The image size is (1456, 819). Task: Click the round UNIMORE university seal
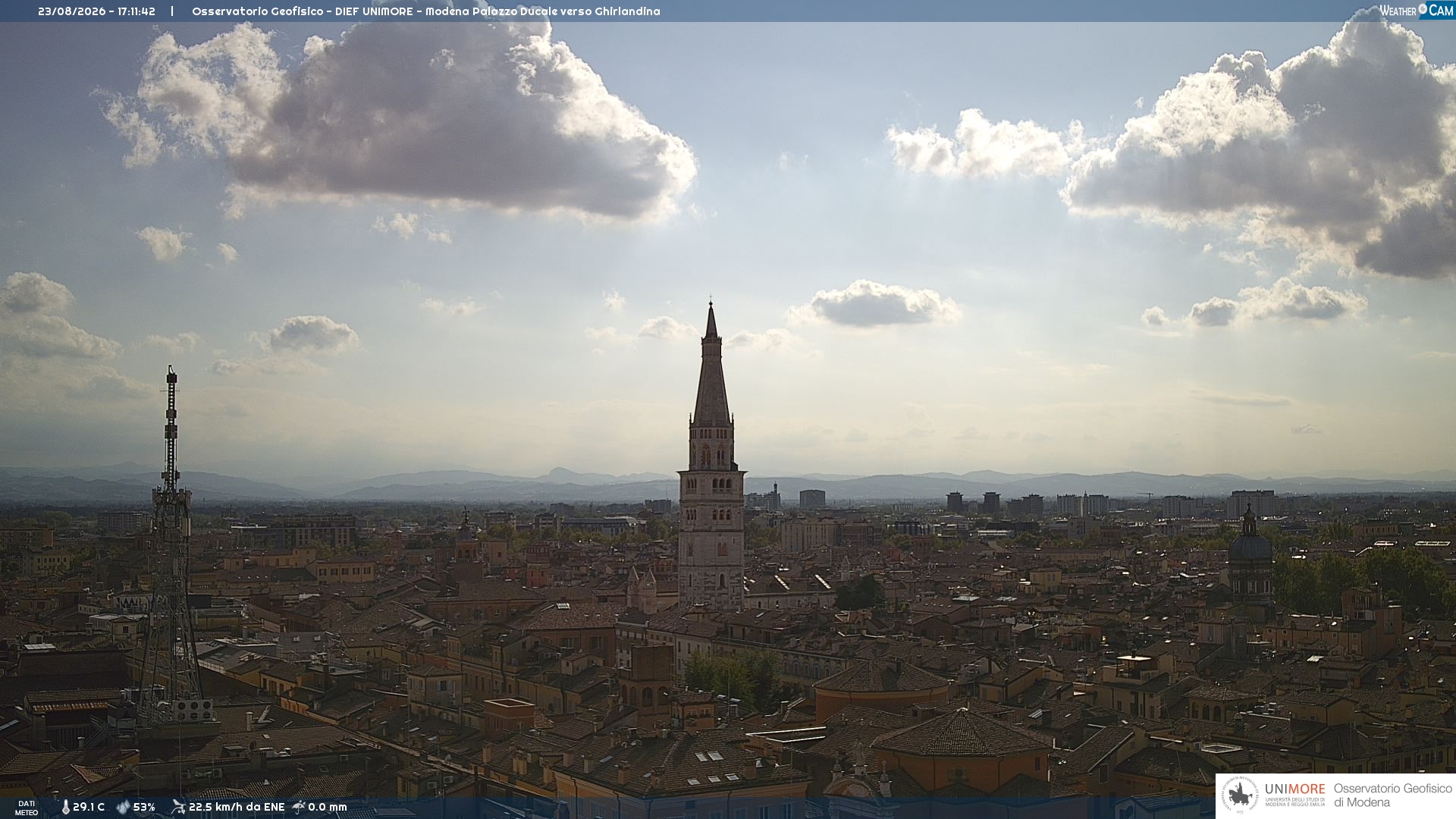pyautogui.click(x=1240, y=795)
